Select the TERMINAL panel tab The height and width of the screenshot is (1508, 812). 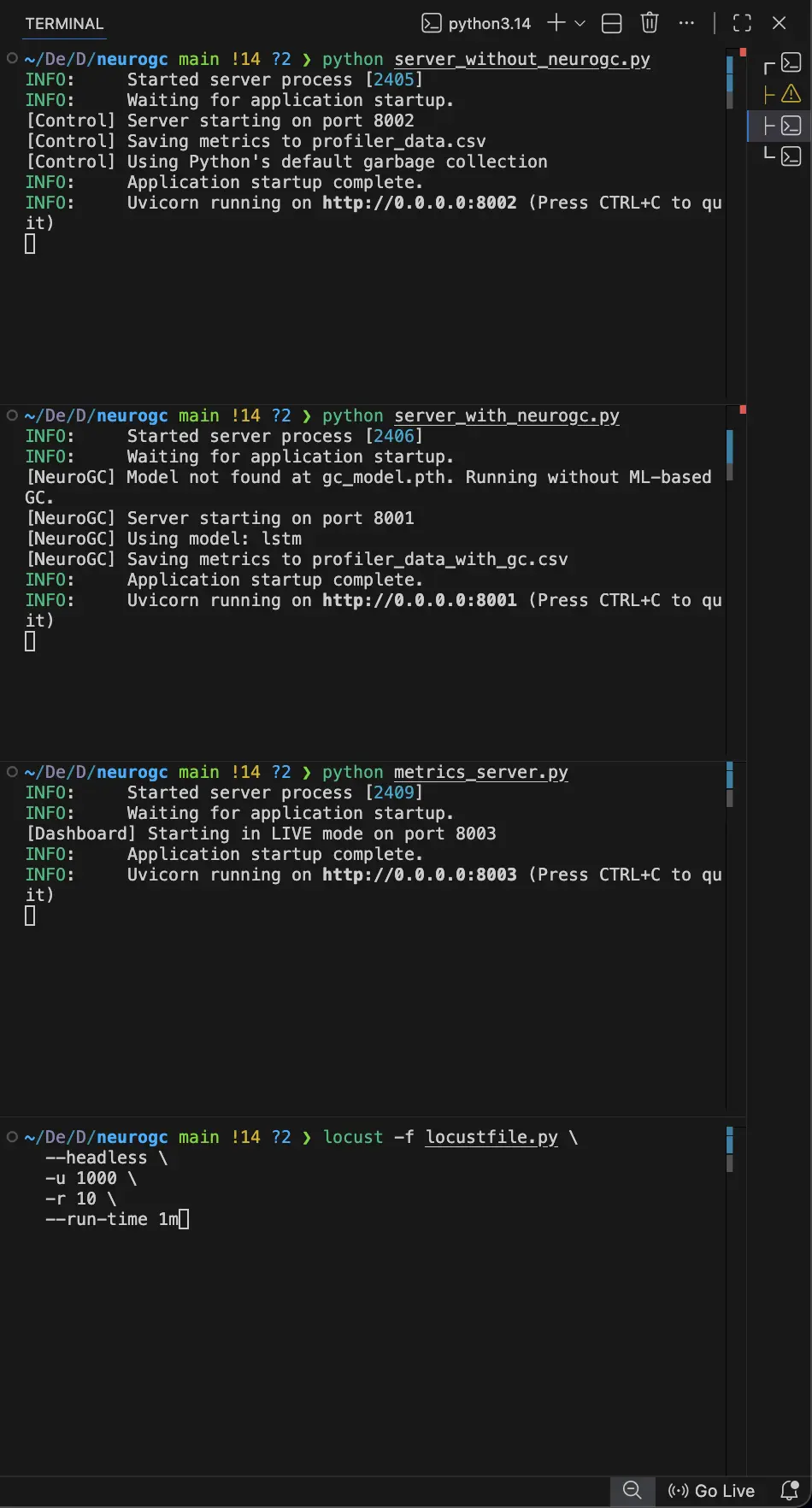tap(64, 24)
